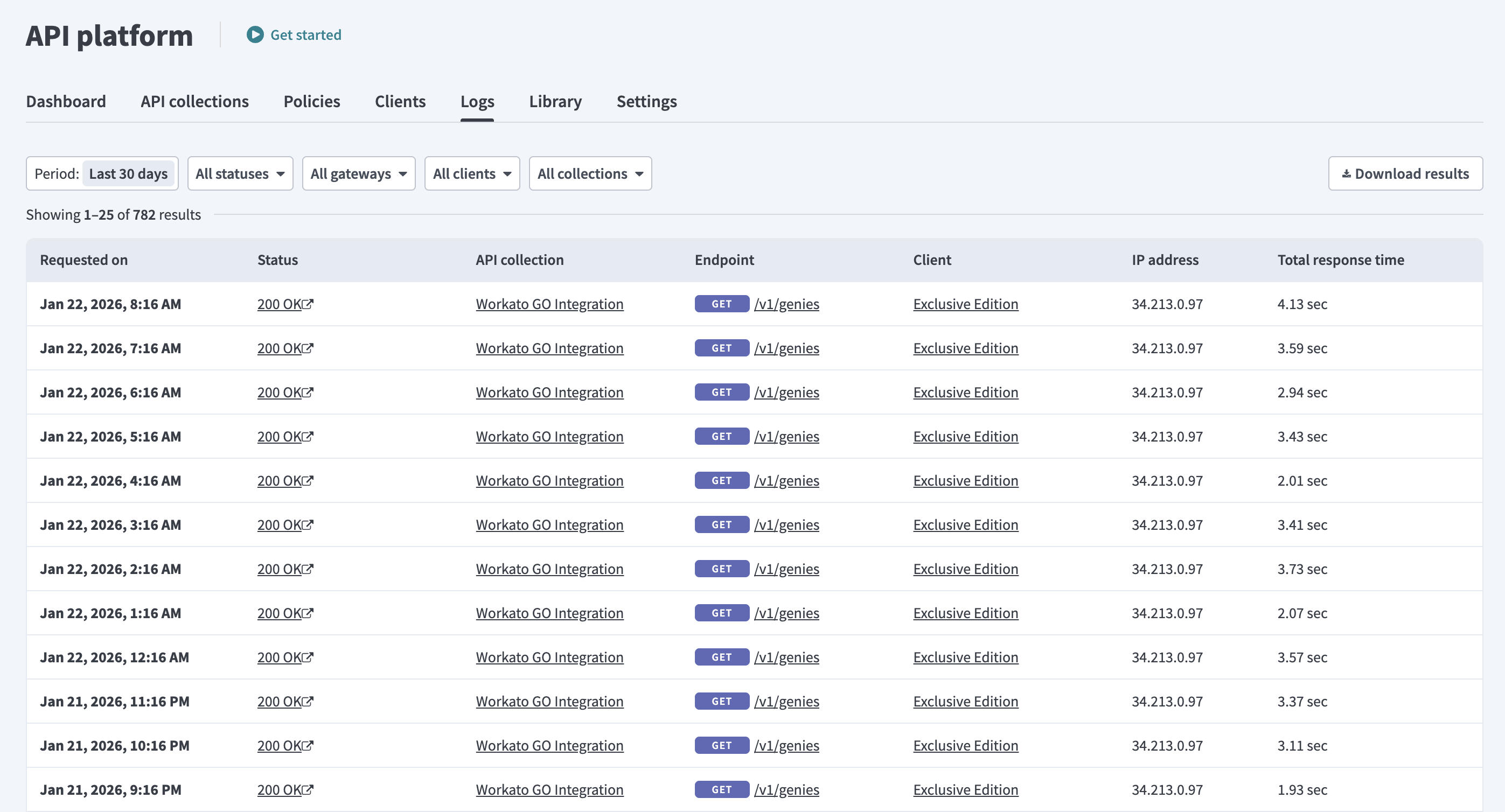
Task: Click the GET badge for the 11:16 PM request
Action: 722,701
